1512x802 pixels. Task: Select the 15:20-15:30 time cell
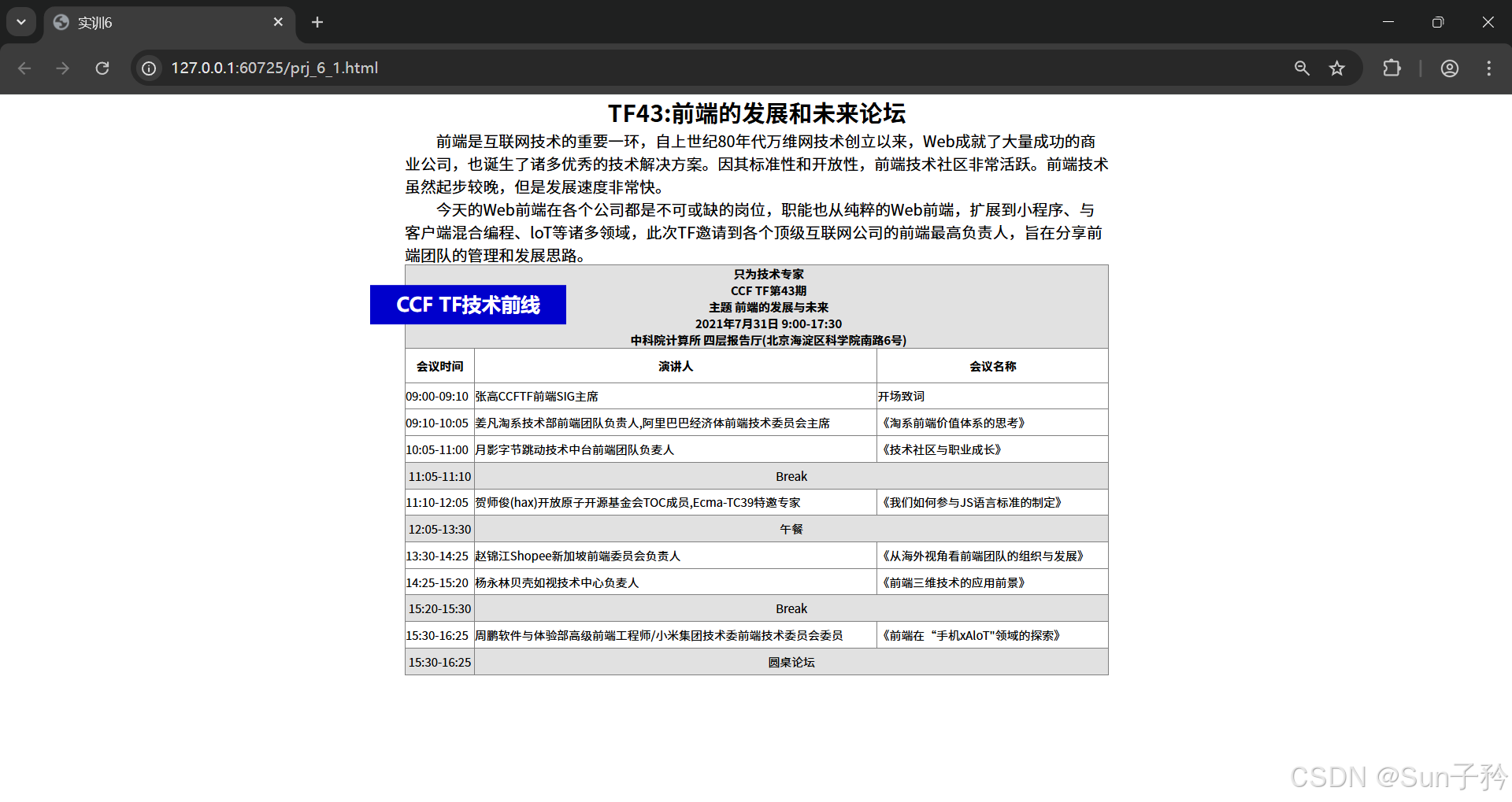pyautogui.click(x=439, y=609)
